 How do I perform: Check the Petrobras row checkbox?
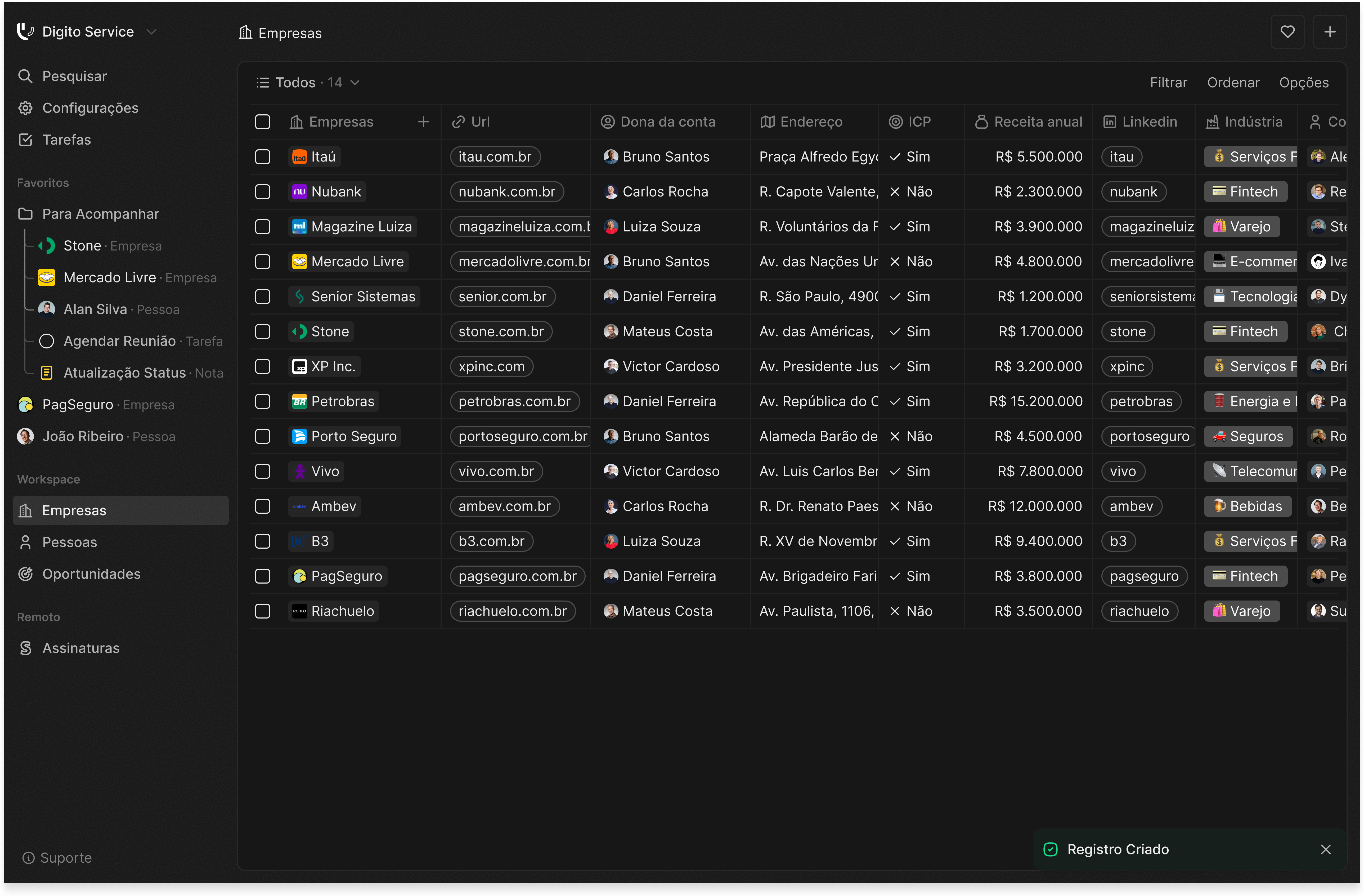262,401
